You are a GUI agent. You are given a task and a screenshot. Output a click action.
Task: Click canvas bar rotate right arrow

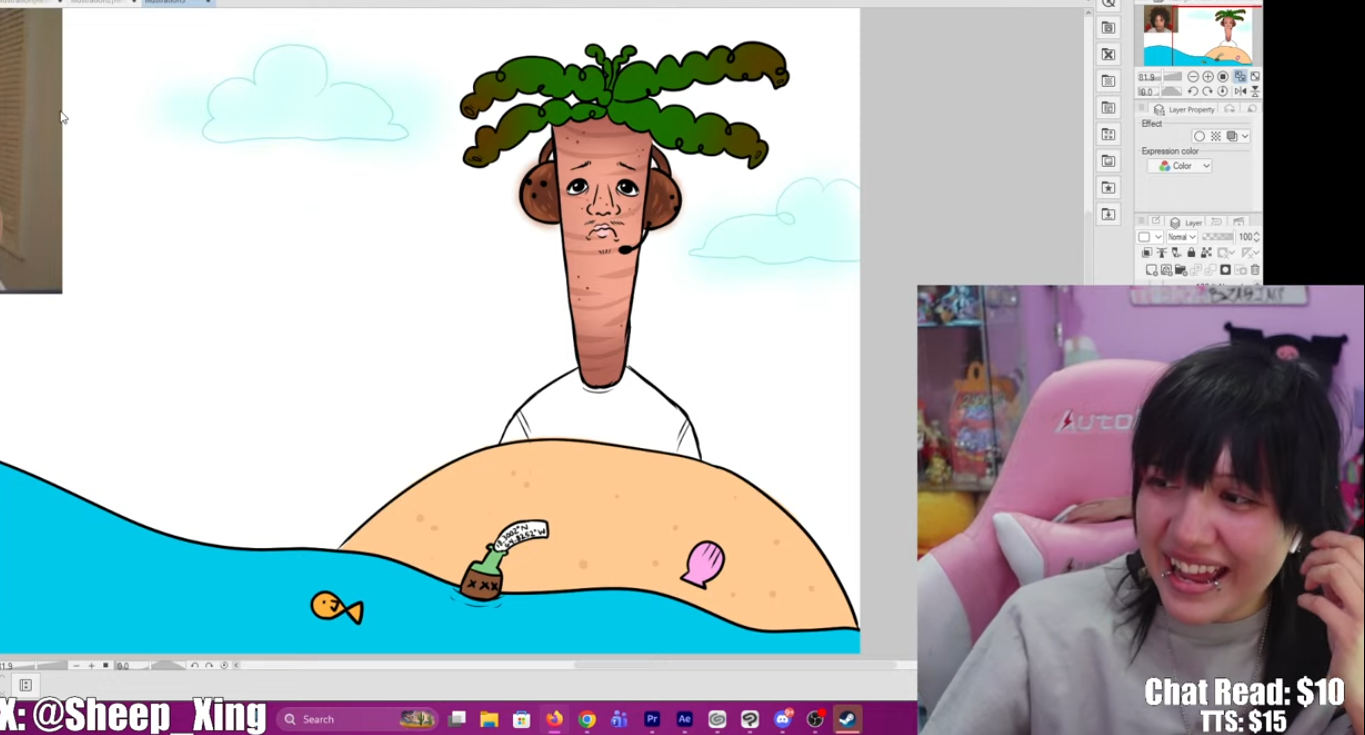click(209, 665)
